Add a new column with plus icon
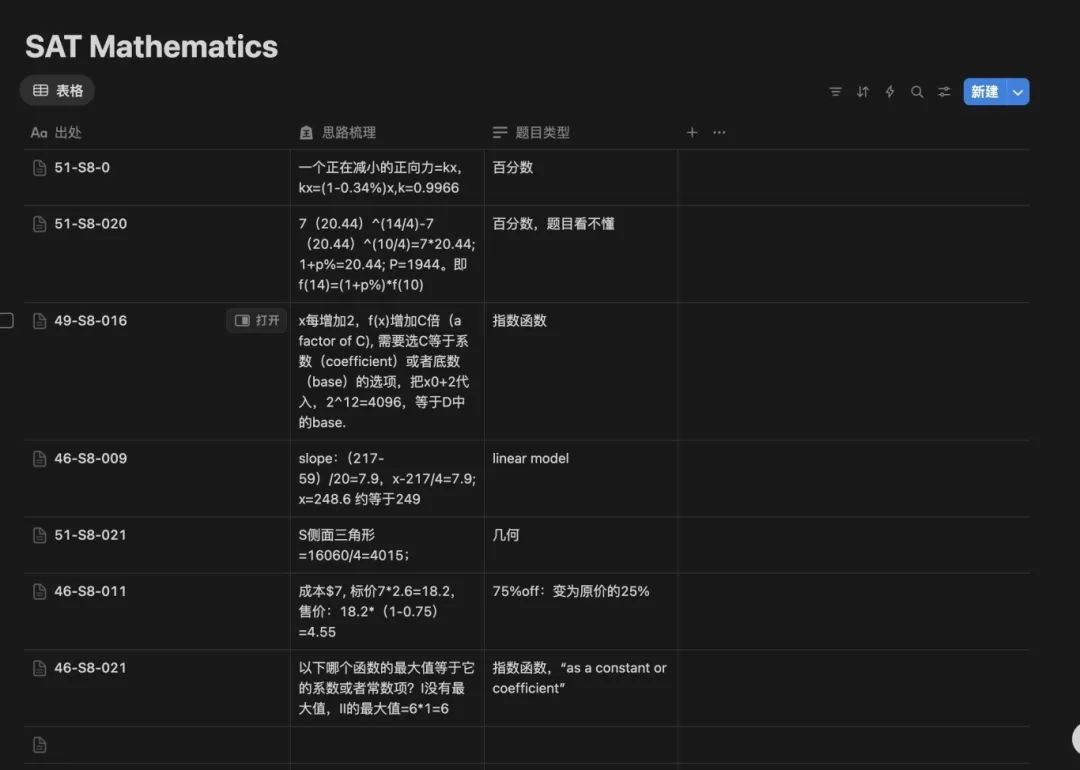Screen dimensions: 1080x770 (x=692, y=132)
